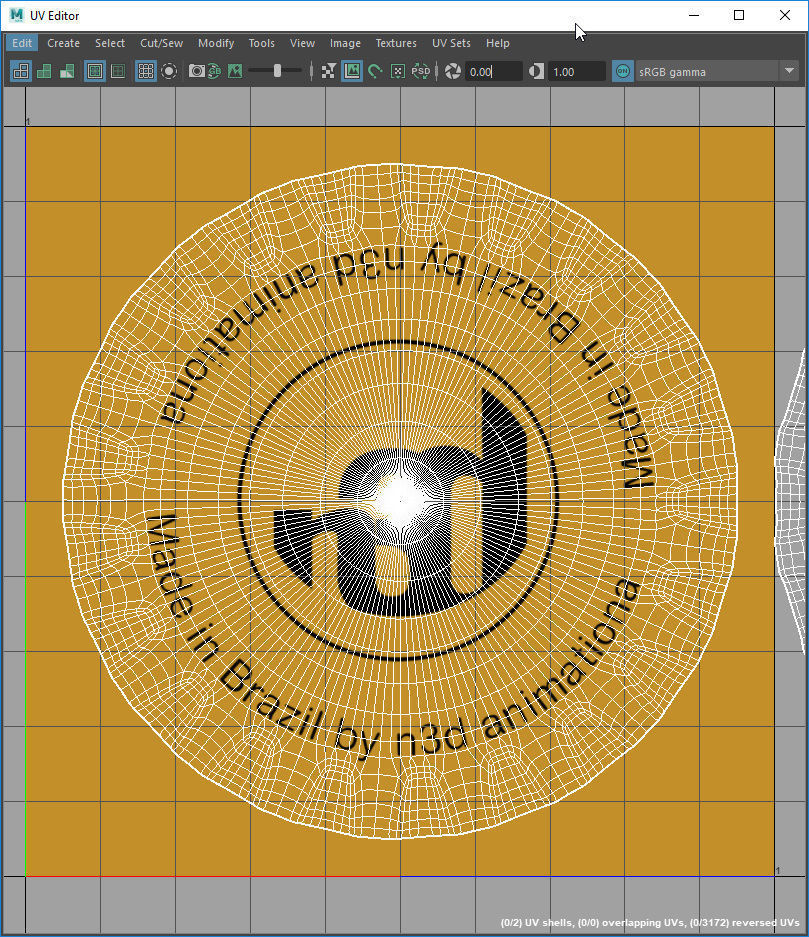Click the UV shells status text
The height and width of the screenshot is (937, 809).
click(649, 923)
